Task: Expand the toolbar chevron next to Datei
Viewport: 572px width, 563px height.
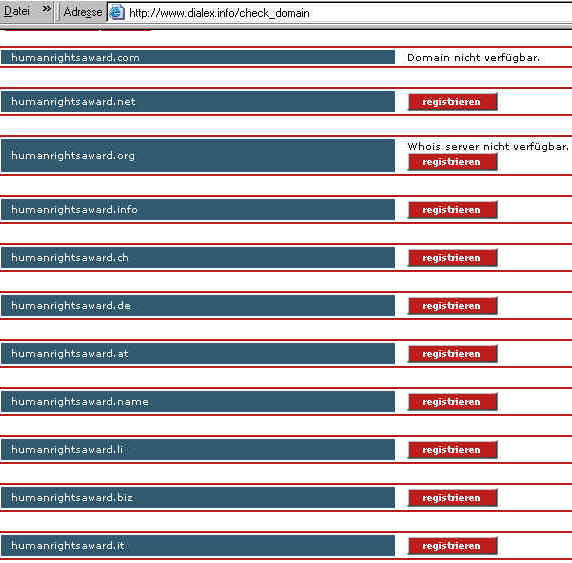Action: pos(46,9)
